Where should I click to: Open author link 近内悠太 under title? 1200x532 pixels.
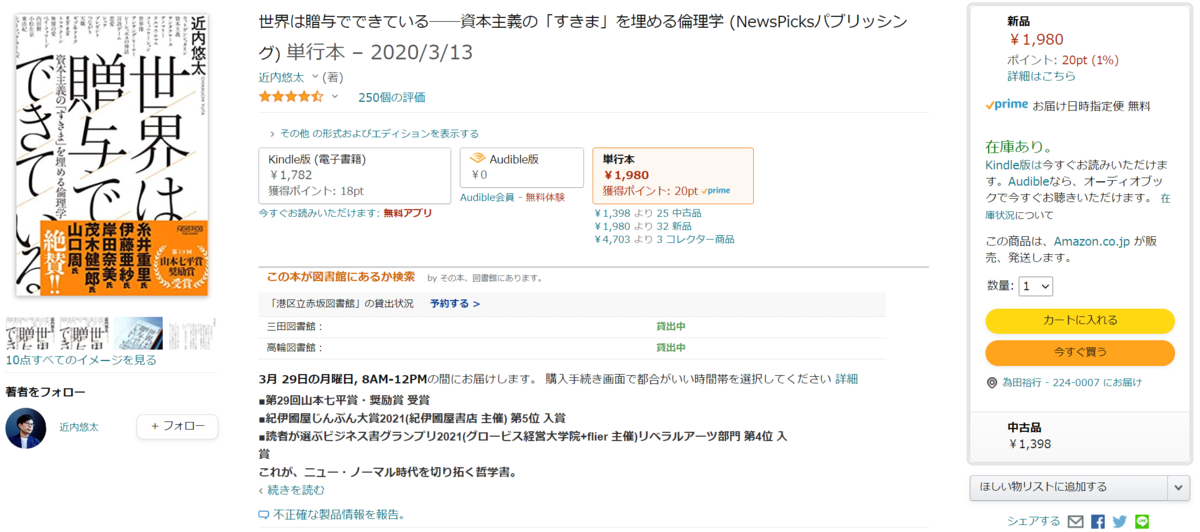pyautogui.click(x=282, y=76)
